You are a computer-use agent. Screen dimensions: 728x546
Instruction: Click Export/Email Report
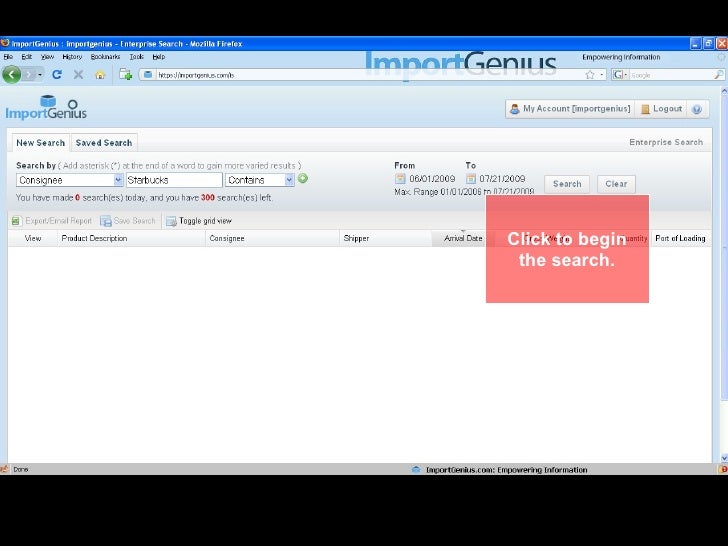pyautogui.click(x=52, y=221)
